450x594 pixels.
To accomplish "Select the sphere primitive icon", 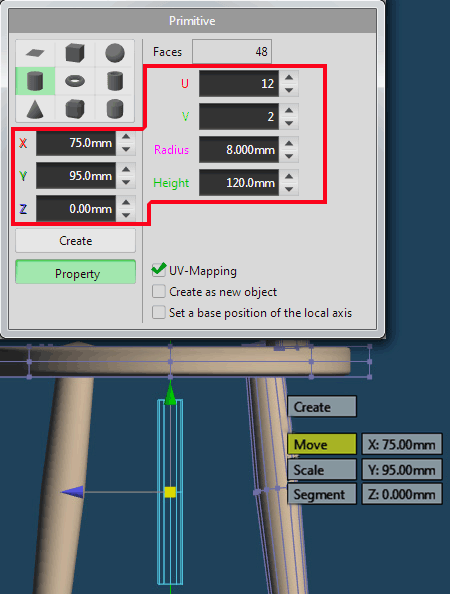I will [x=114, y=53].
